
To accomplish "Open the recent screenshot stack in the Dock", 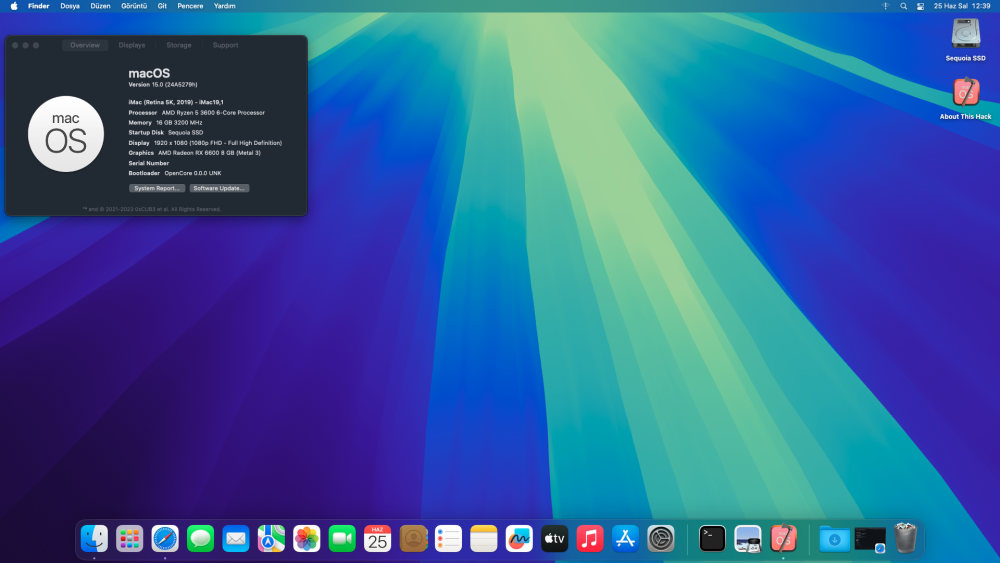I will point(870,539).
